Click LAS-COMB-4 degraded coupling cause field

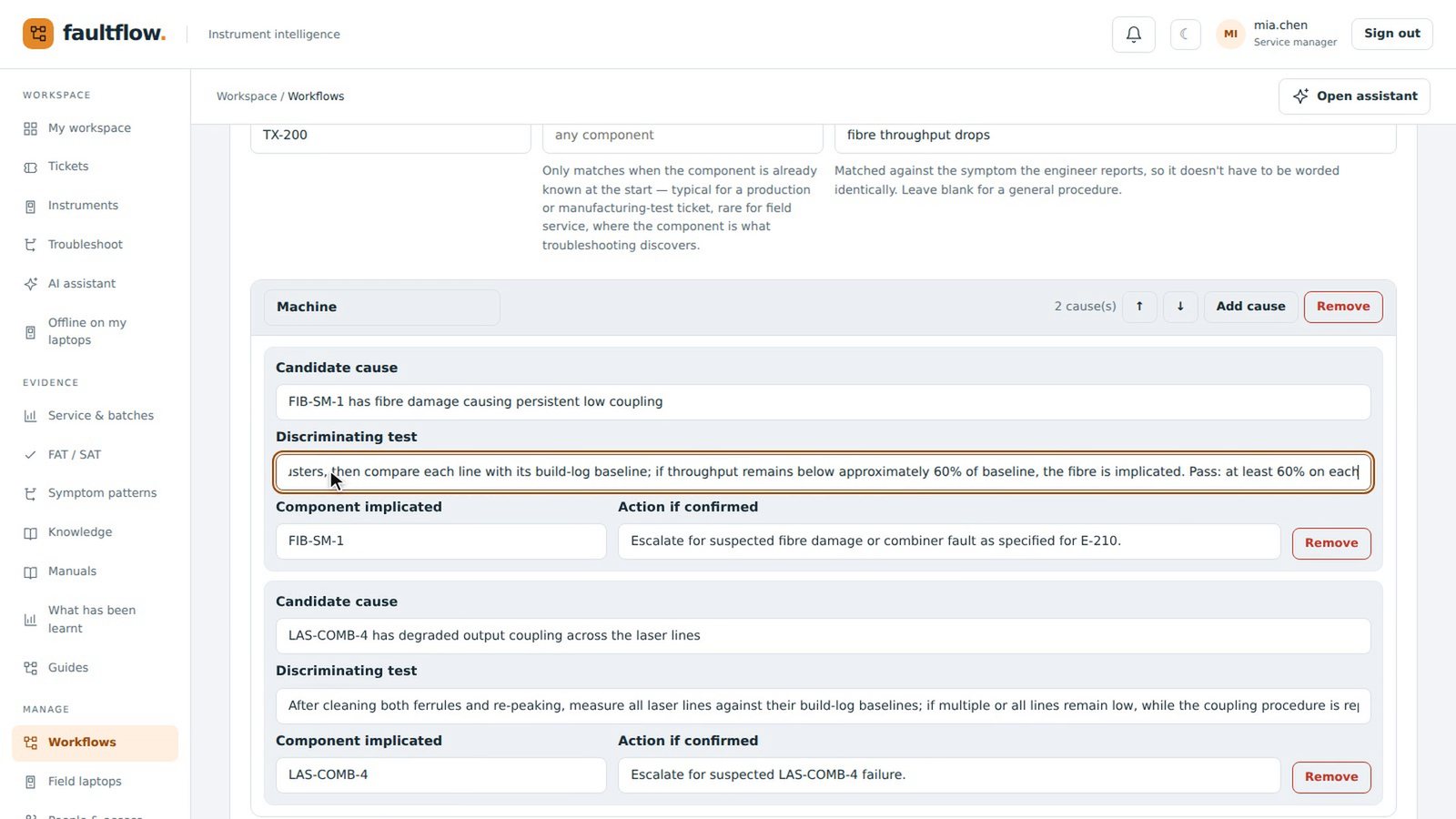[x=823, y=636]
